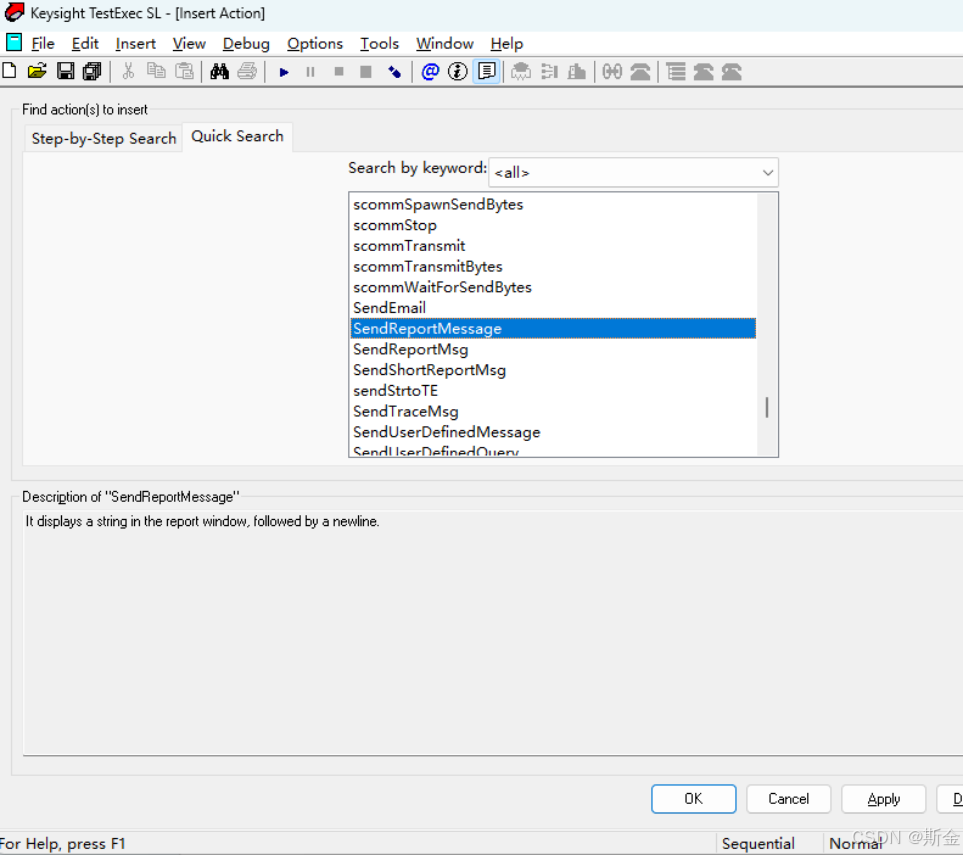The width and height of the screenshot is (964, 855).
Task: Click the Paste clipboard icon
Action: click(184, 71)
